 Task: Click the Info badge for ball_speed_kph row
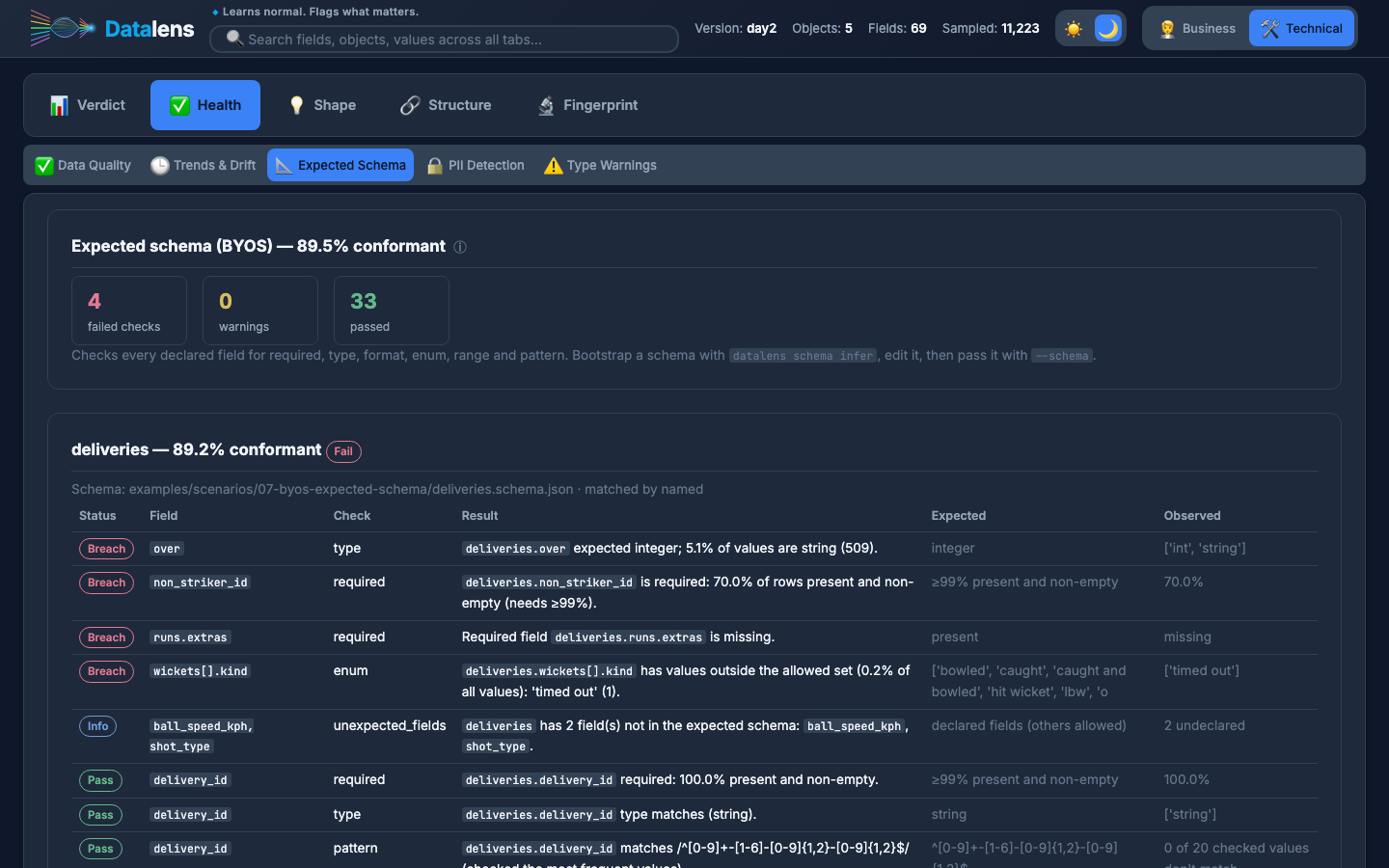(x=97, y=726)
